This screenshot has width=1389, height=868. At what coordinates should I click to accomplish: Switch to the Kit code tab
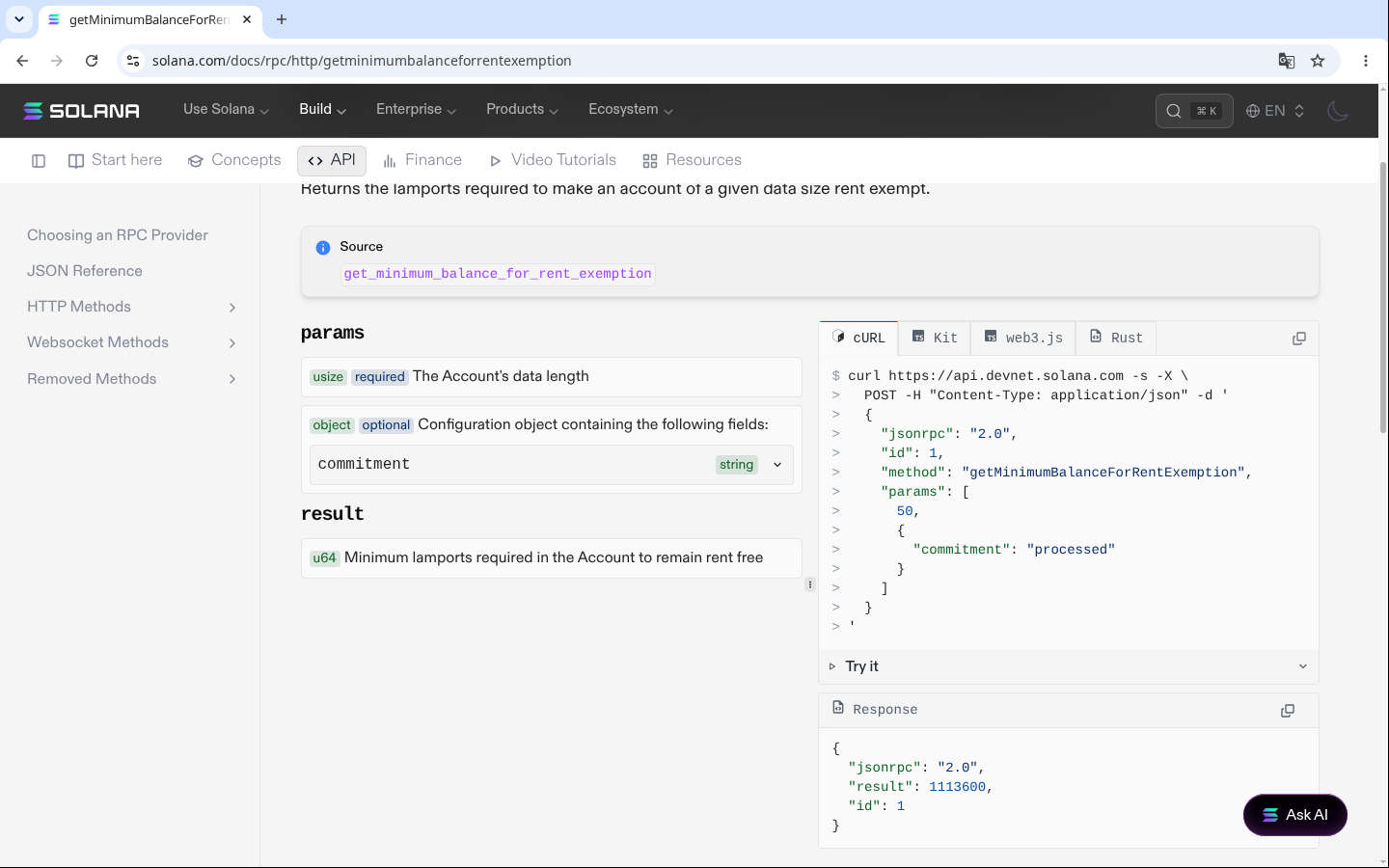pos(935,338)
